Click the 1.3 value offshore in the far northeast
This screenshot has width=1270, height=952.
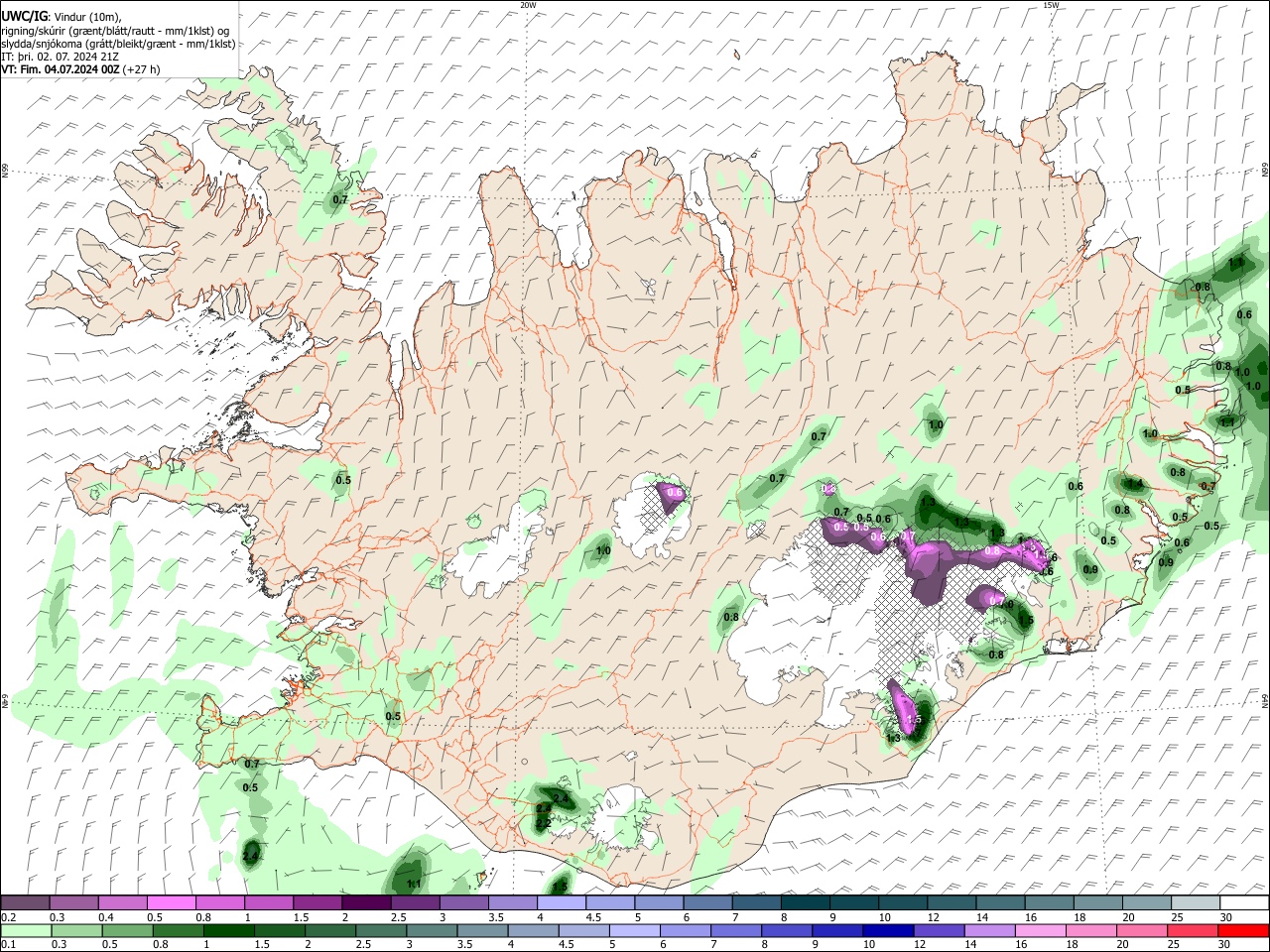point(1236,264)
